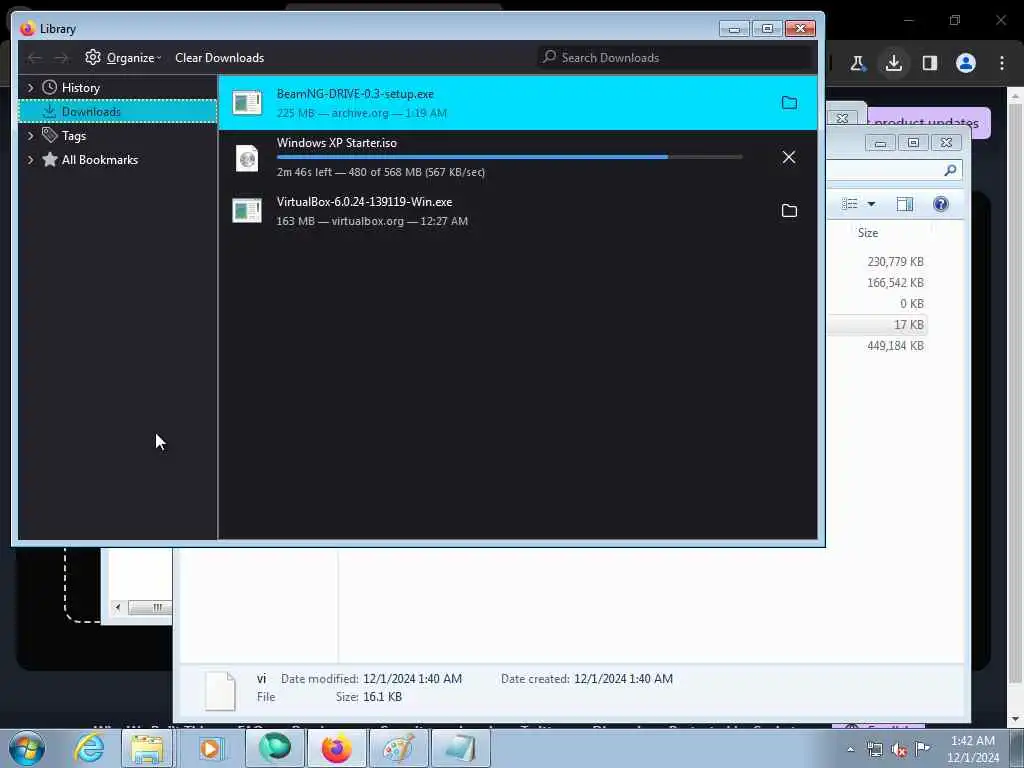Expand the History tree node
Image resolution: width=1024 pixels, height=768 pixels.
pos(30,87)
